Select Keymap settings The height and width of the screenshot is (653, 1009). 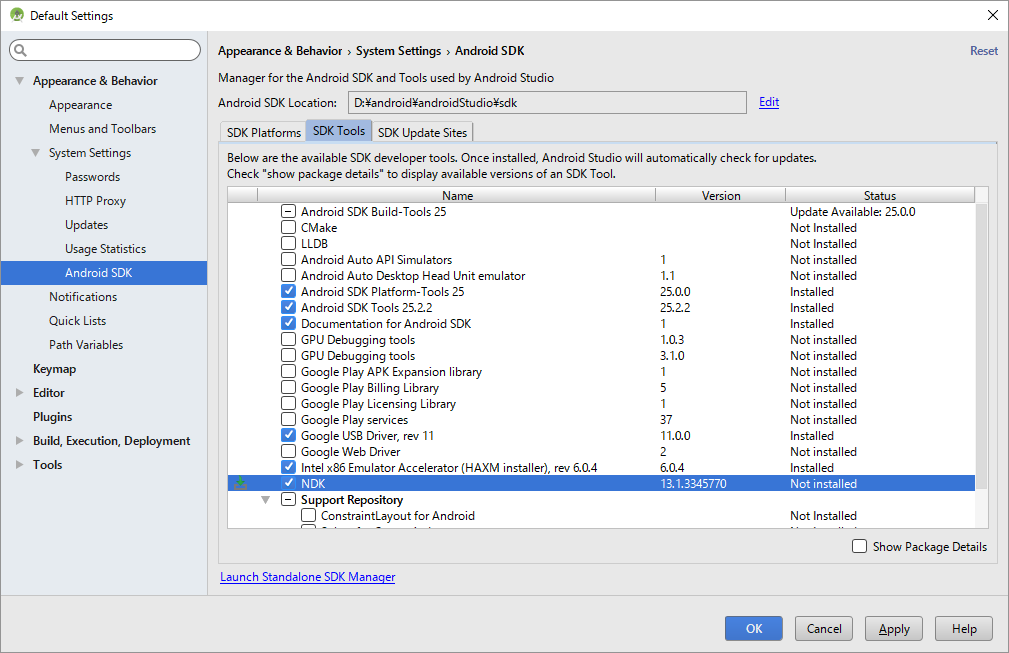click(55, 369)
